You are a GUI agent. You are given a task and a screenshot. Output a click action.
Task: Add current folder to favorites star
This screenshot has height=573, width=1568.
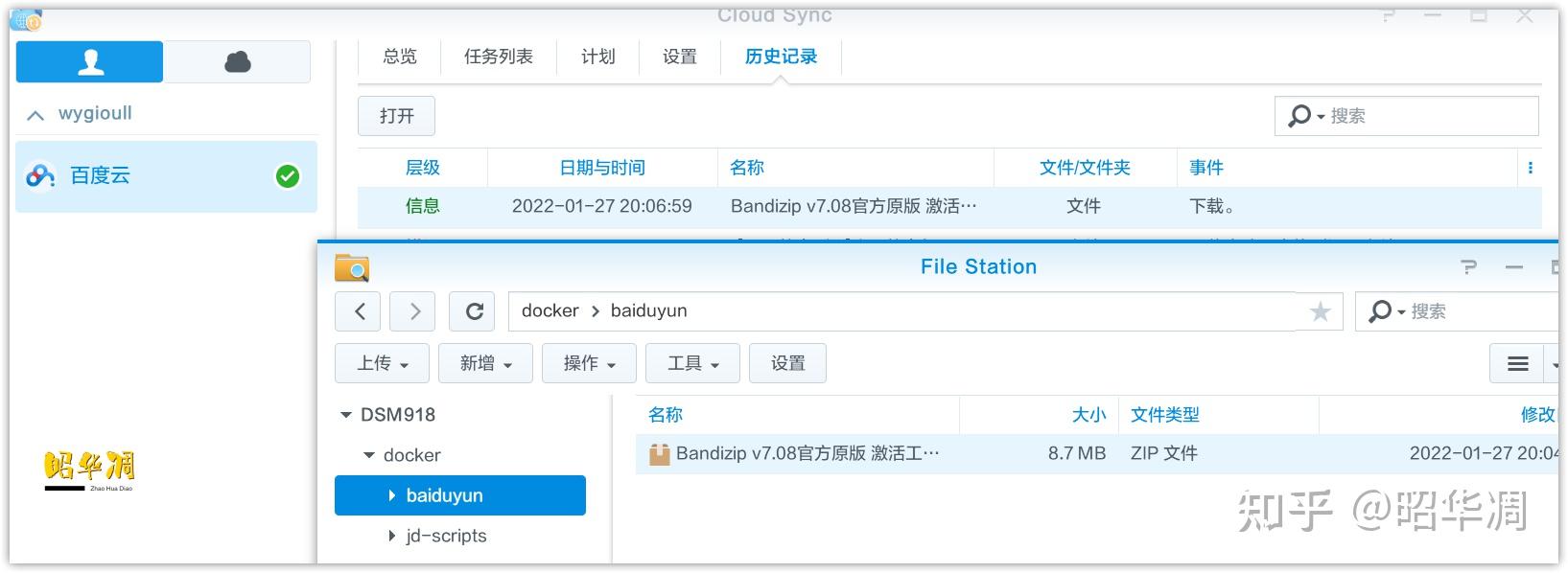coord(1320,311)
